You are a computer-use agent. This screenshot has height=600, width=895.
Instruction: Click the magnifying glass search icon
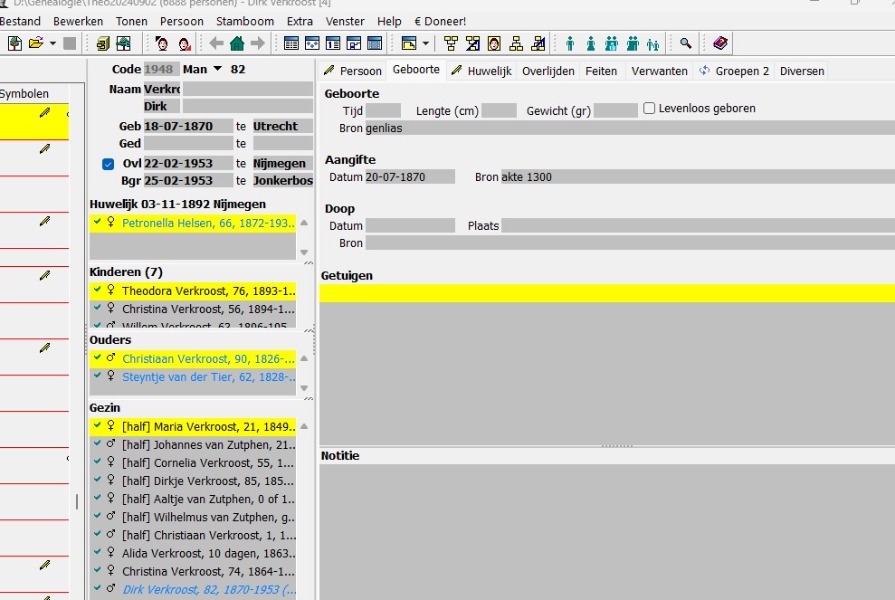[x=685, y=43]
